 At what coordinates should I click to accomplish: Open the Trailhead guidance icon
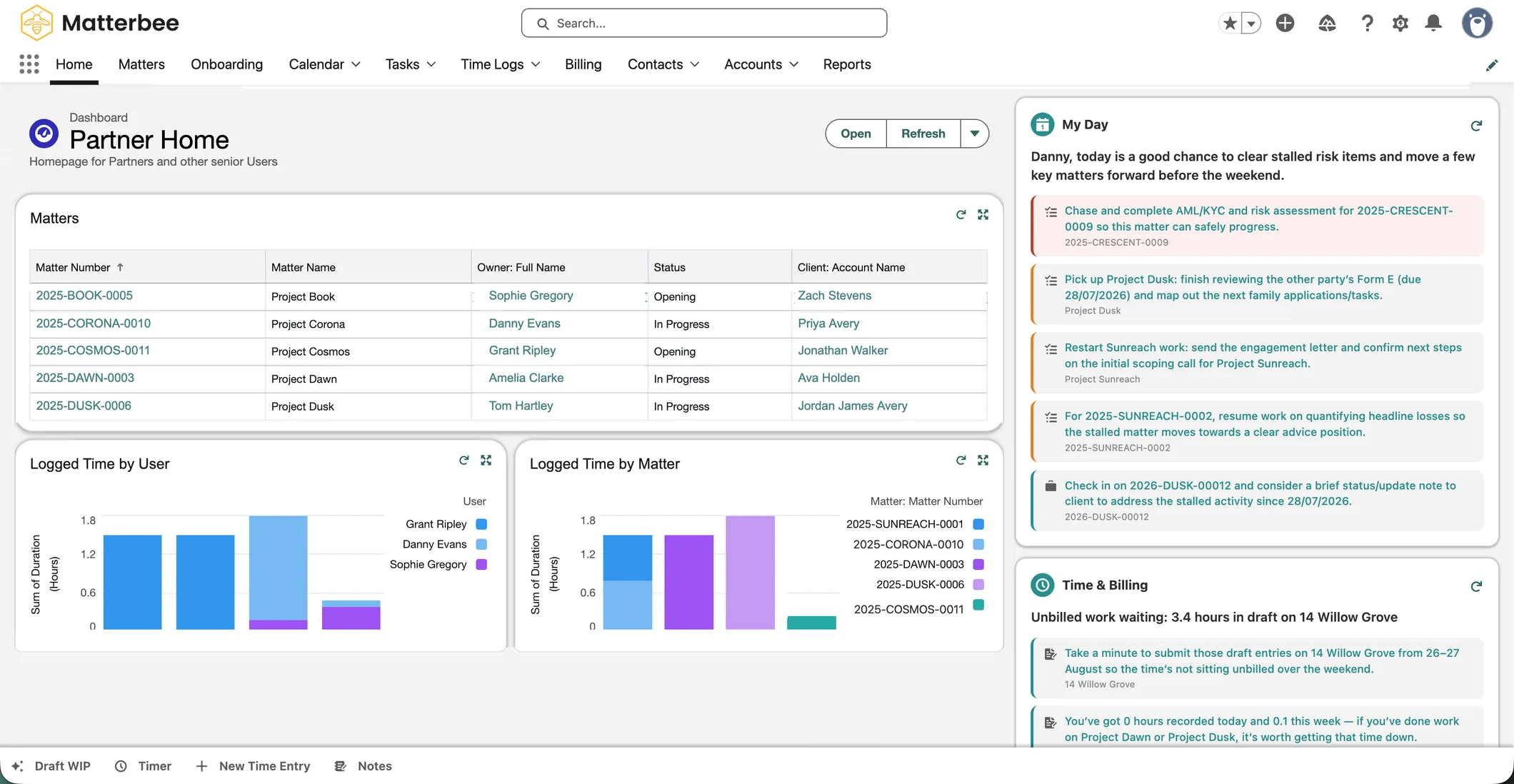point(1327,24)
